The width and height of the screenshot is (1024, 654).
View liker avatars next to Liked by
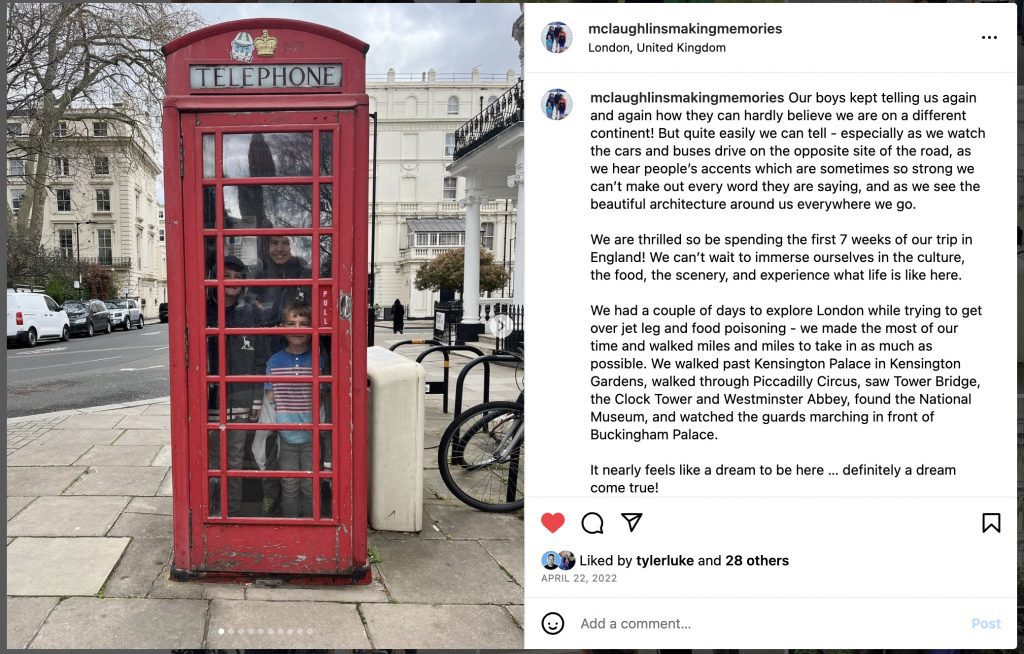(558, 561)
